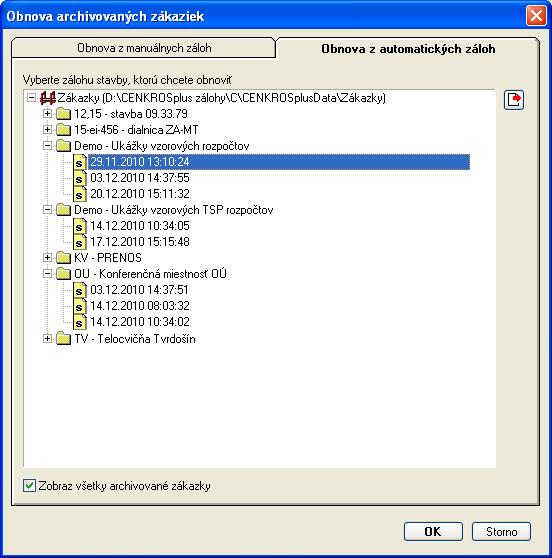Select Demo - Ukážky vzorových TSP rozpočtov label

coord(174,210)
